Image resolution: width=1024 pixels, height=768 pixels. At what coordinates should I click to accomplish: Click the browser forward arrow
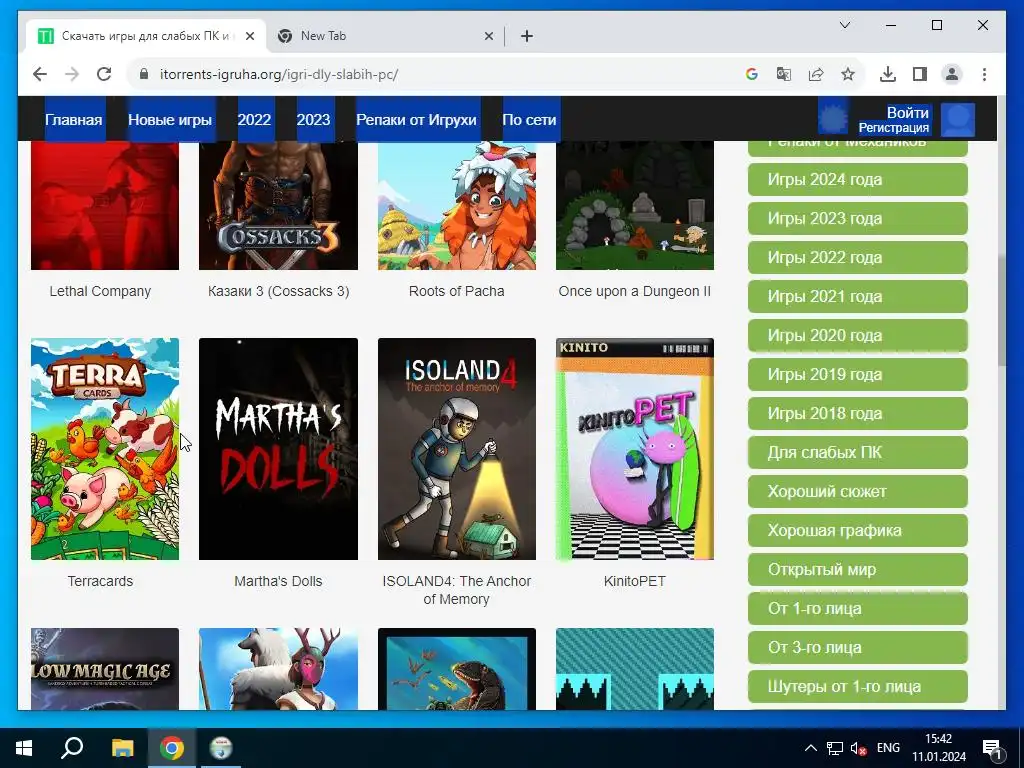tap(72, 74)
